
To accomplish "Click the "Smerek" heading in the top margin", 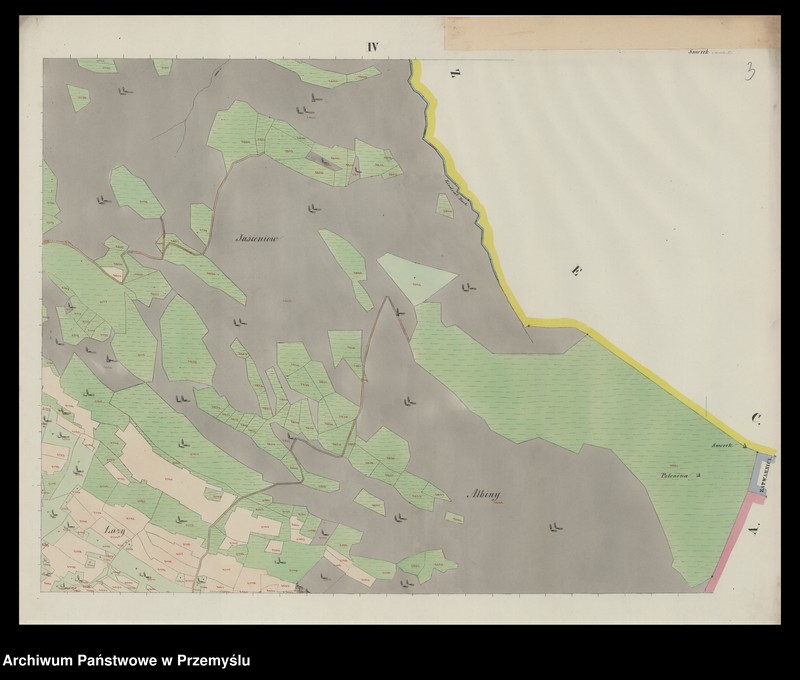I will [699, 52].
